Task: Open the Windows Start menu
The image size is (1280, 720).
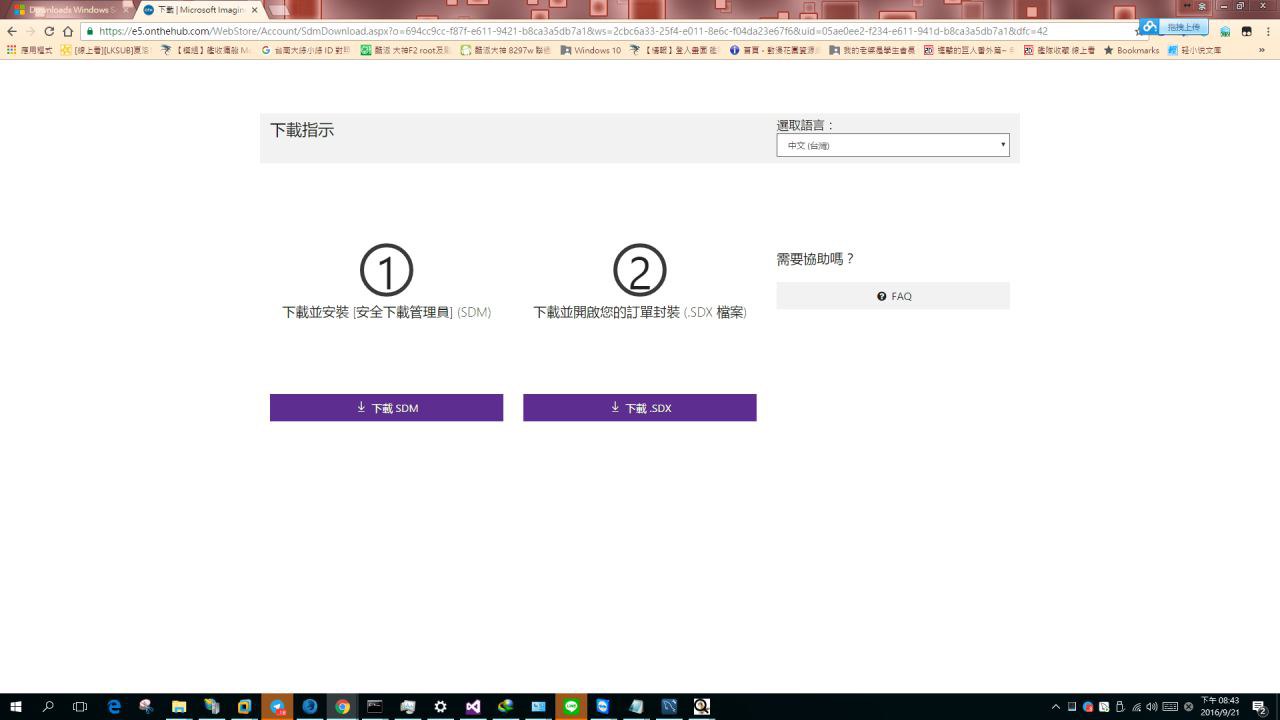Action: tap(16, 707)
